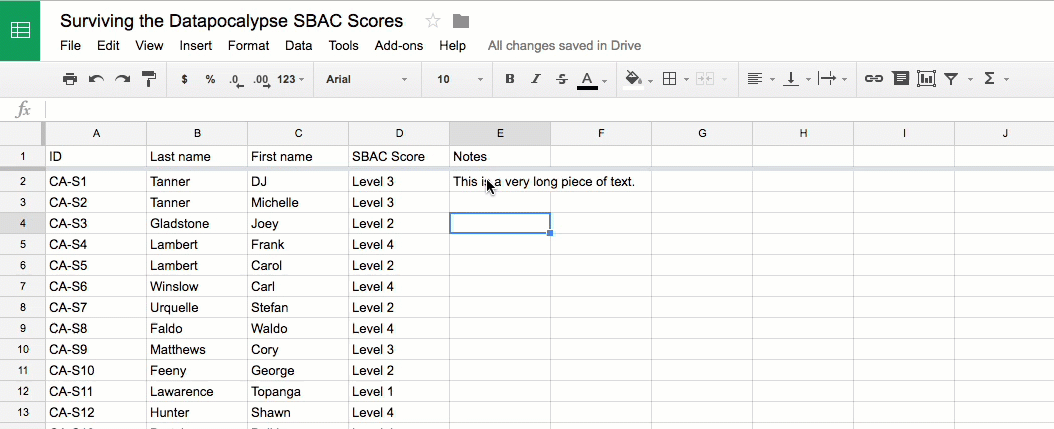Click the Redo arrow
Viewport: 1054px width, 429px height.
(122, 79)
